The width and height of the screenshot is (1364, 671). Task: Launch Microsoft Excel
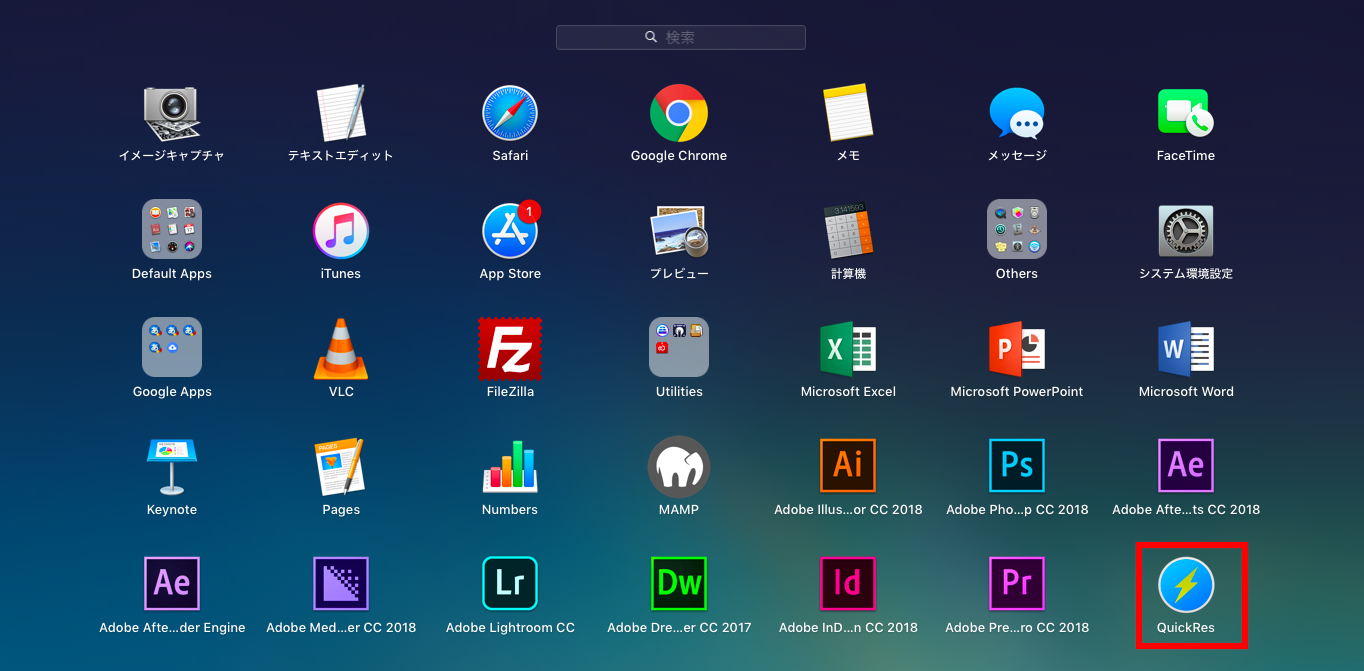pyautogui.click(x=848, y=349)
